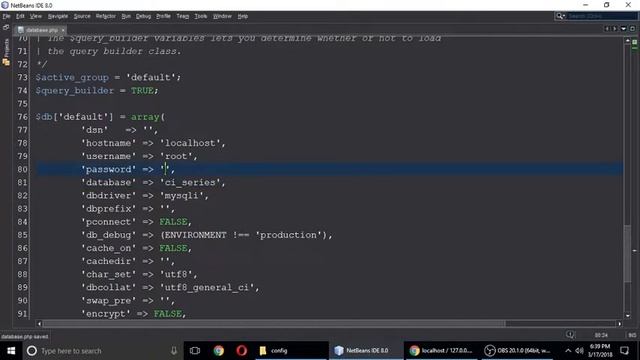Click horizontal scrollbar left arrow

pos(39,324)
